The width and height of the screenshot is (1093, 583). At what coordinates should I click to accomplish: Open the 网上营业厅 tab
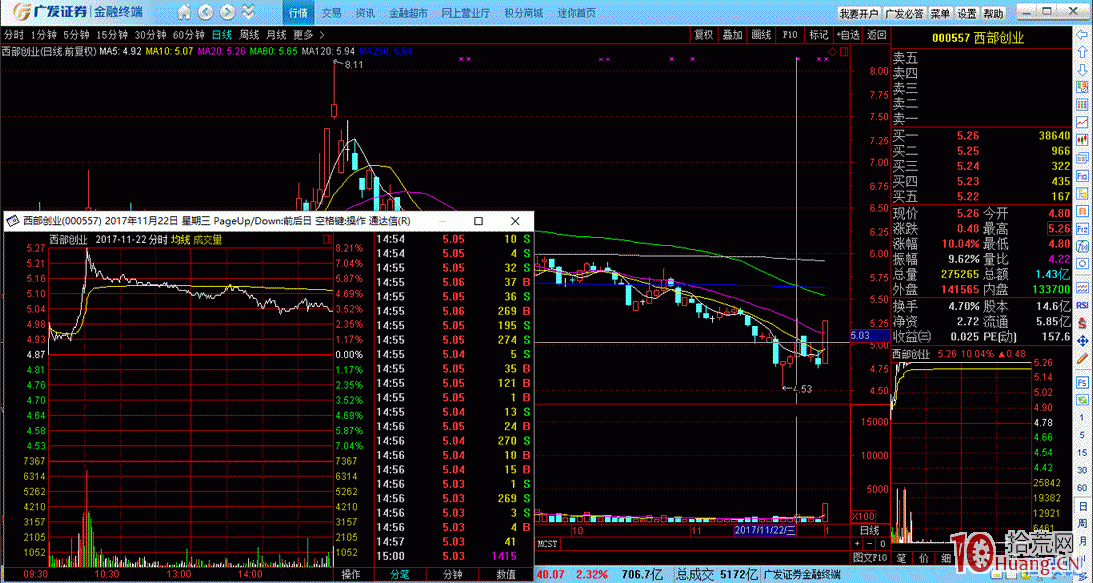coord(466,13)
